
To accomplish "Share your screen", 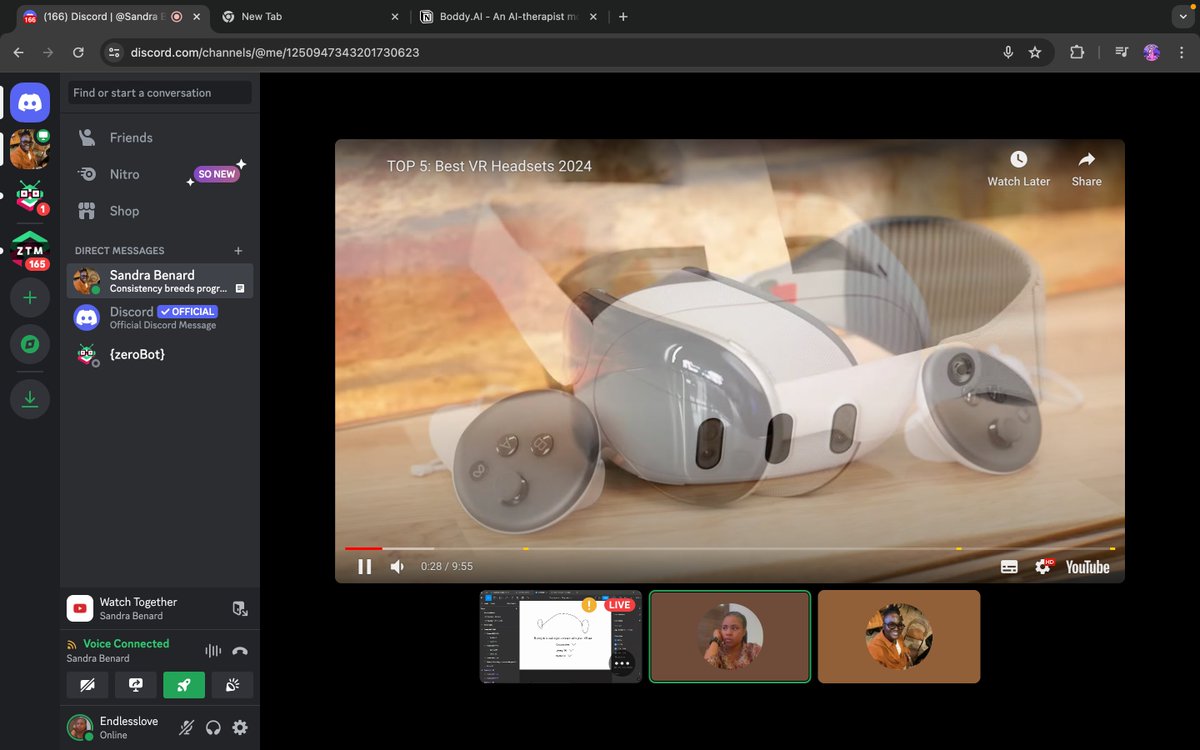I will [x=136, y=685].
